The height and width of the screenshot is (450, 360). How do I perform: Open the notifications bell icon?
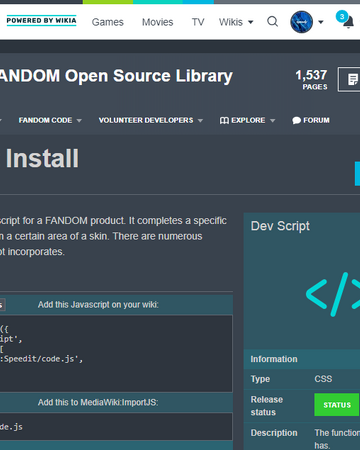(x=348, y=23)
